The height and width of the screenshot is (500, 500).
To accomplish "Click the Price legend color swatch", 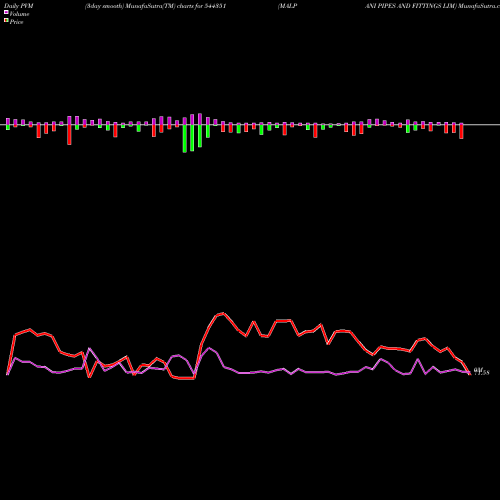I will [x=6, y=21].
